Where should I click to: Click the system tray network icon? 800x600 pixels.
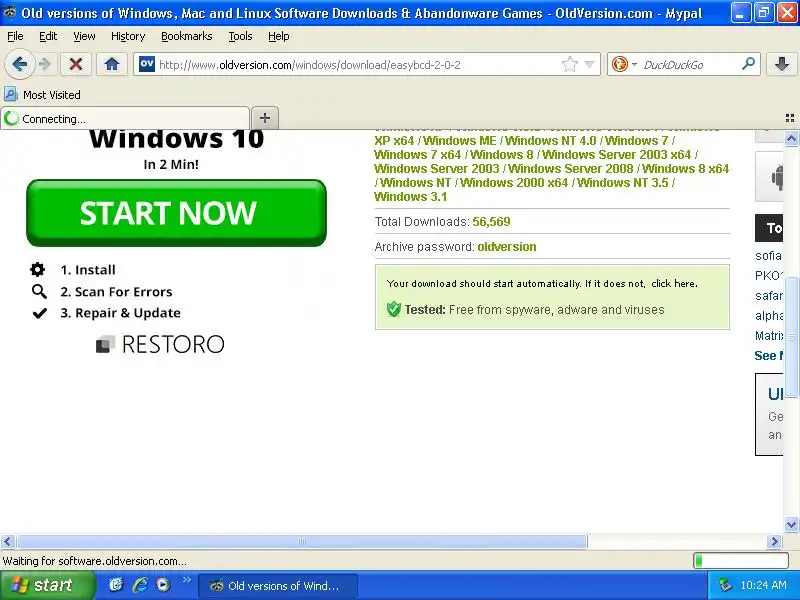pyautogui.click(x=725, y=585)
